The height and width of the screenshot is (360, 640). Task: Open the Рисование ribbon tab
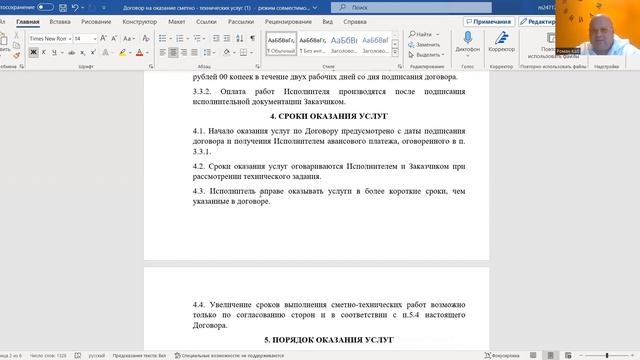[96, 22]
